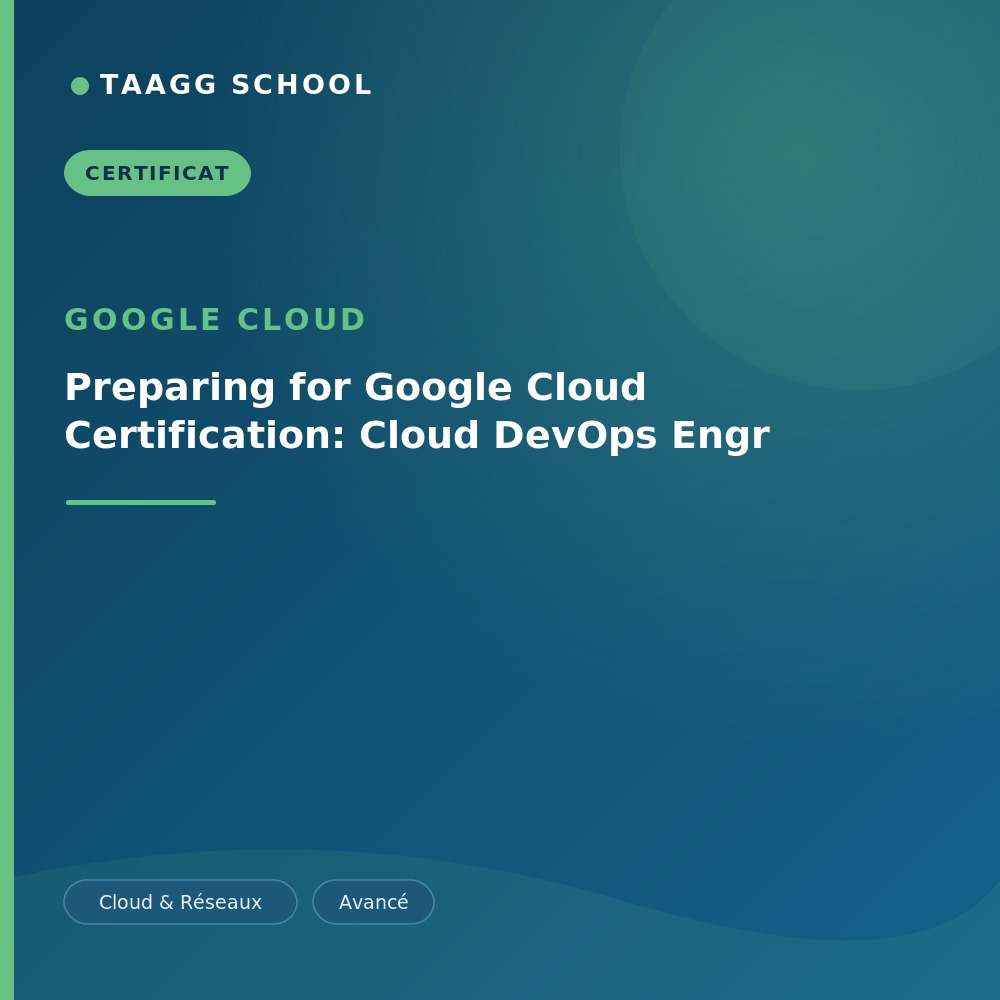
Task: Open the Preparing for Google Cloud Certification title
Action: 417,411
